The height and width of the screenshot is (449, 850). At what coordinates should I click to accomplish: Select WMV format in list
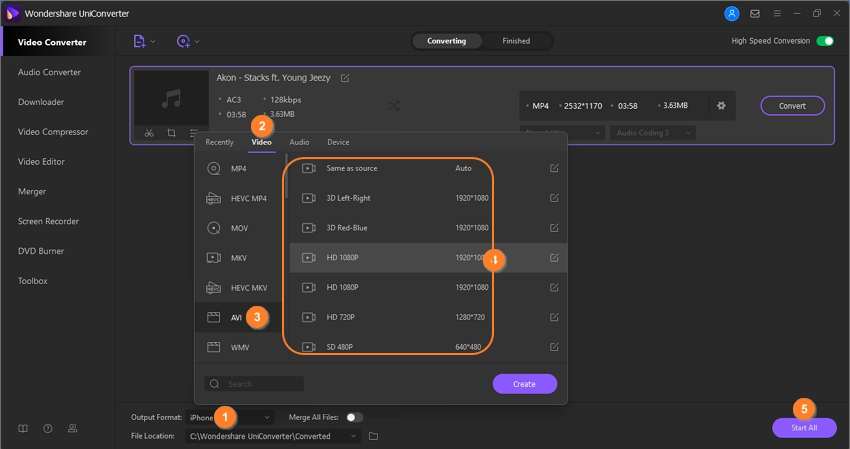(239, 347)
